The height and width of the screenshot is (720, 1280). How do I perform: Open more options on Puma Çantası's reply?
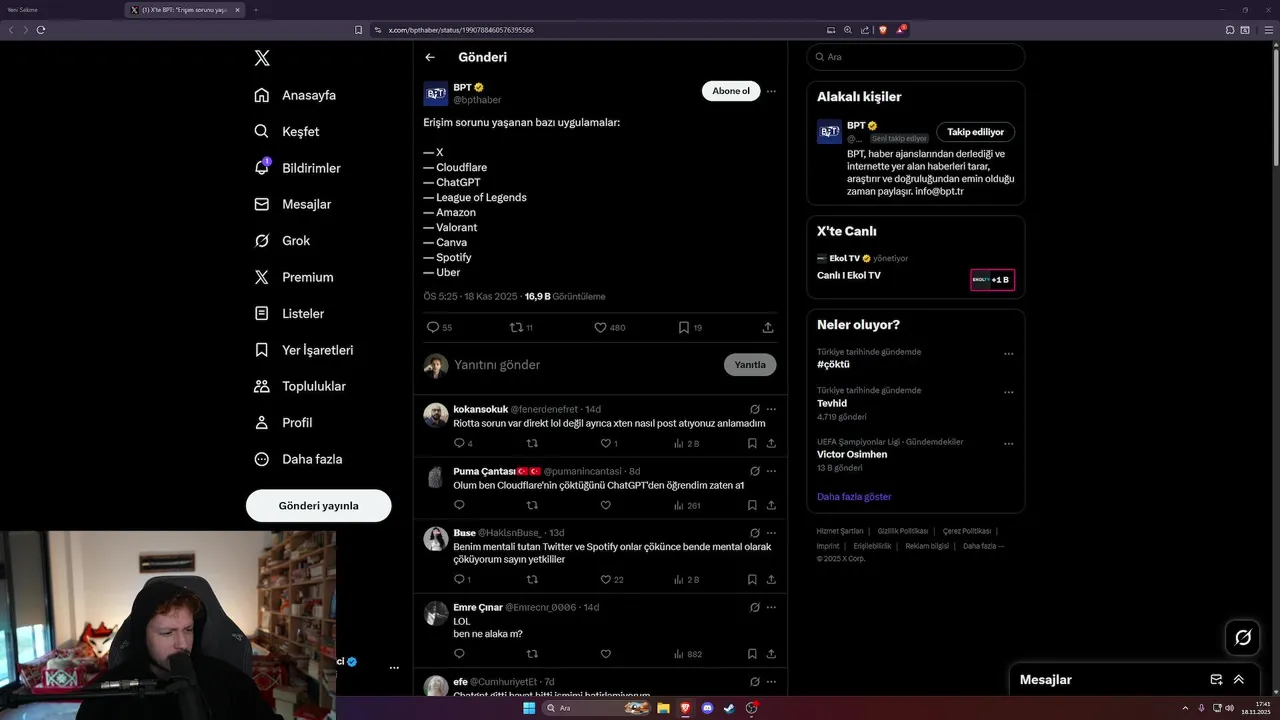[771, 471]
